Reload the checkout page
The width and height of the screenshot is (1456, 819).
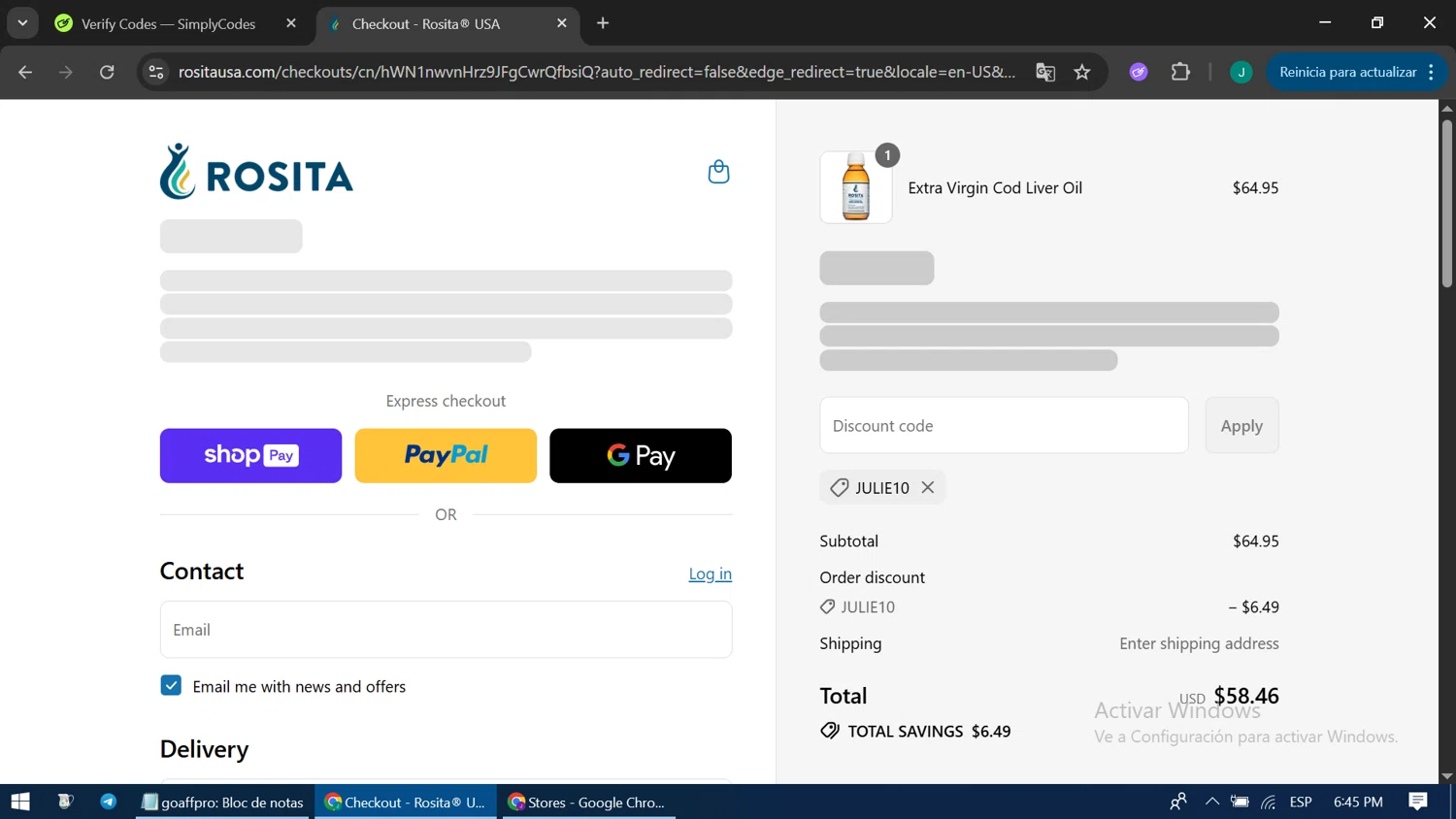click(x=107, y=72)
